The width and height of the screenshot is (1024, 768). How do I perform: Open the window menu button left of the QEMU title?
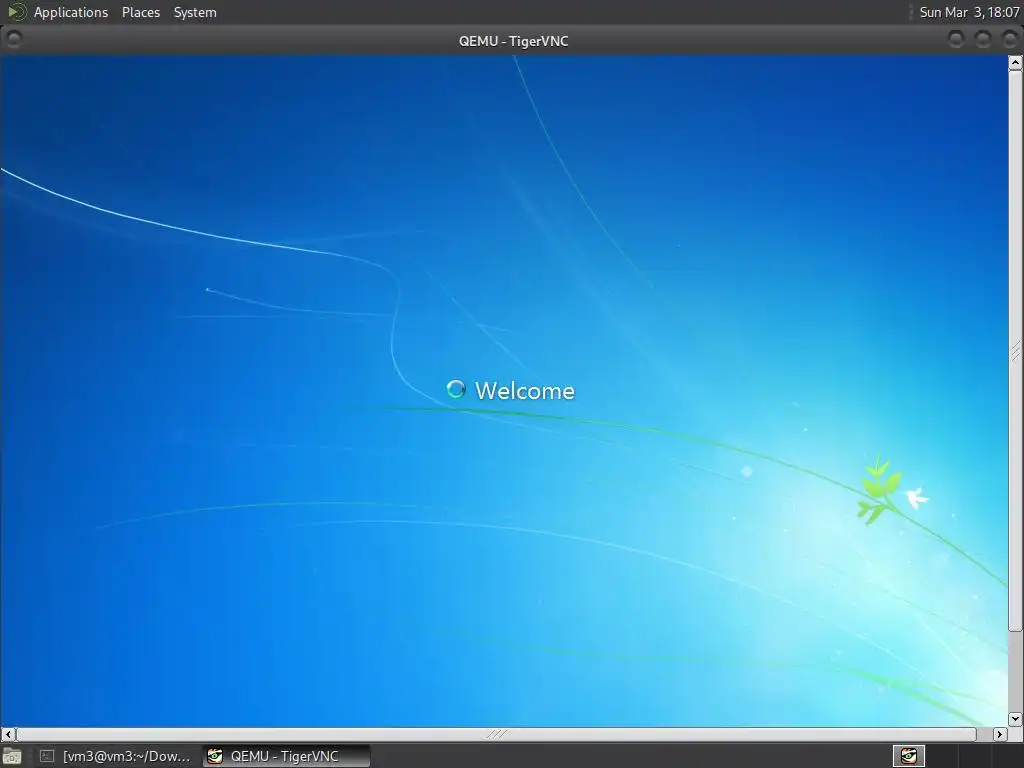point(14,40)
